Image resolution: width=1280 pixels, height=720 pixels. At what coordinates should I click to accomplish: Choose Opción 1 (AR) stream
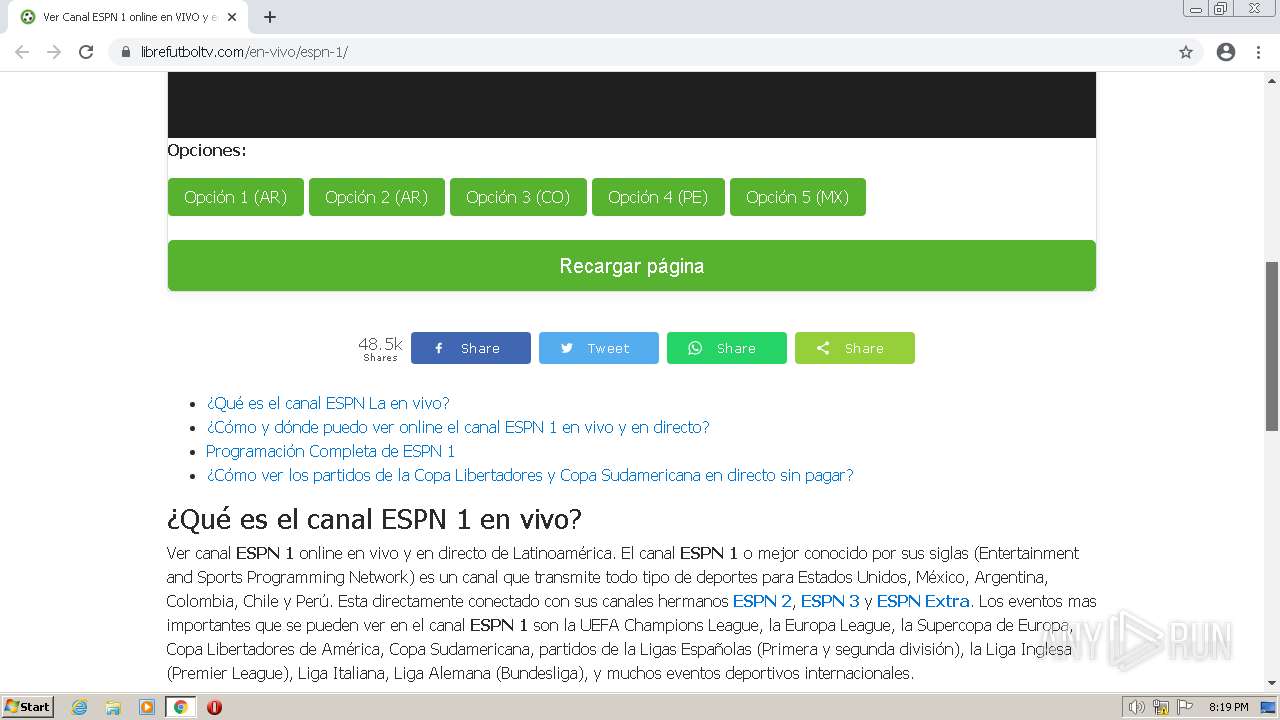[x=236, y=197]
